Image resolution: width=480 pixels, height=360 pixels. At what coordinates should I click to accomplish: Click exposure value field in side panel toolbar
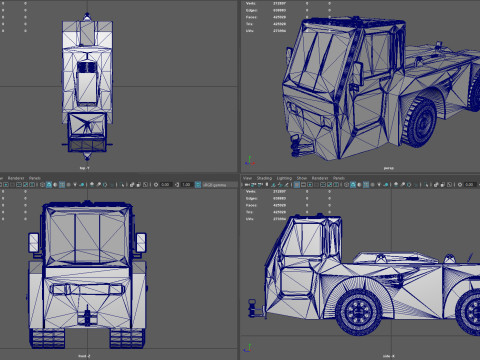click(470, 185)
